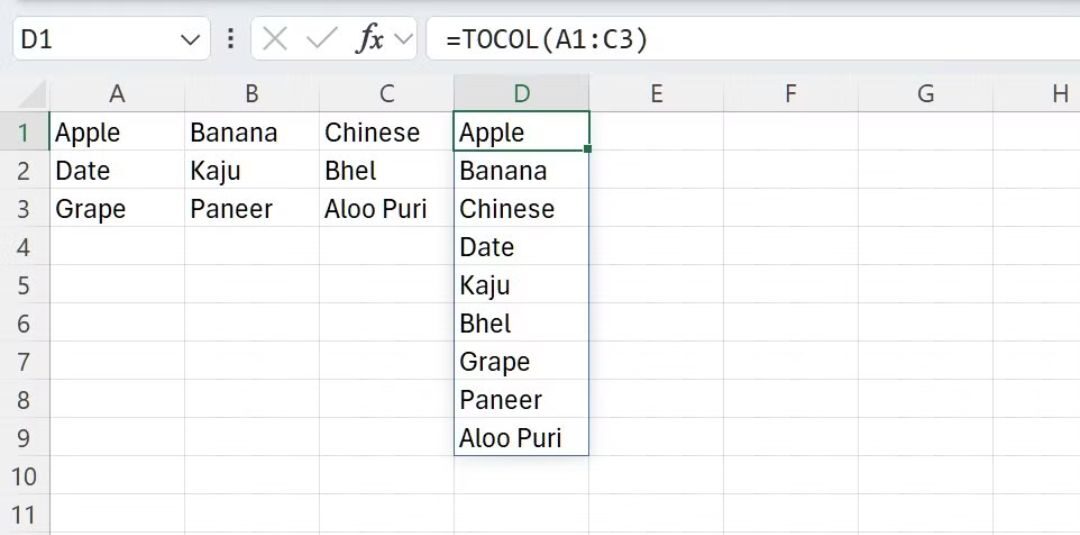Select cell containing Kaju in column B
This screenshot has height=535, width=1080.
tap(251, 171)
